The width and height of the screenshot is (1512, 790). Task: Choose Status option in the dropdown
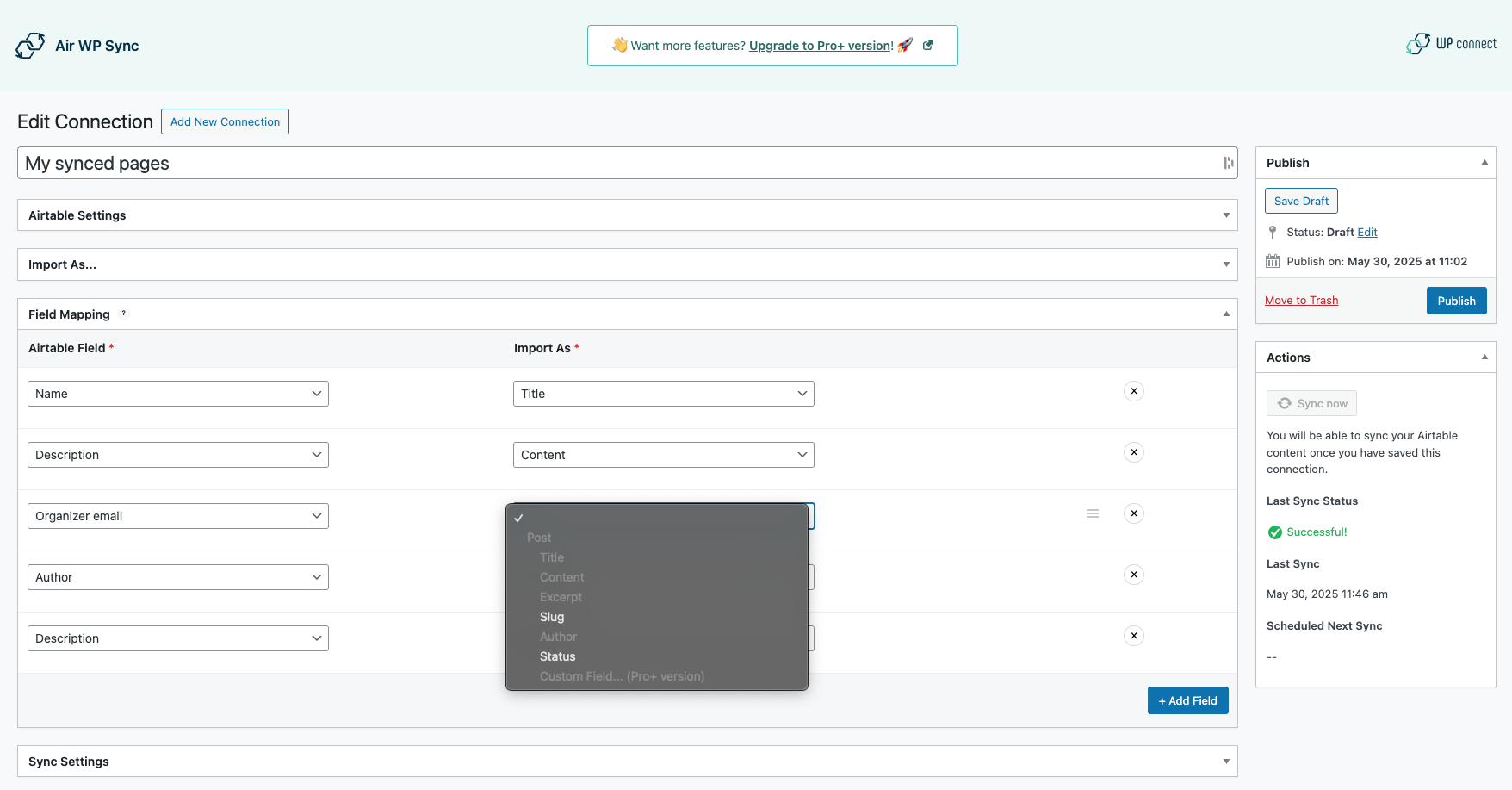(558, 656)
